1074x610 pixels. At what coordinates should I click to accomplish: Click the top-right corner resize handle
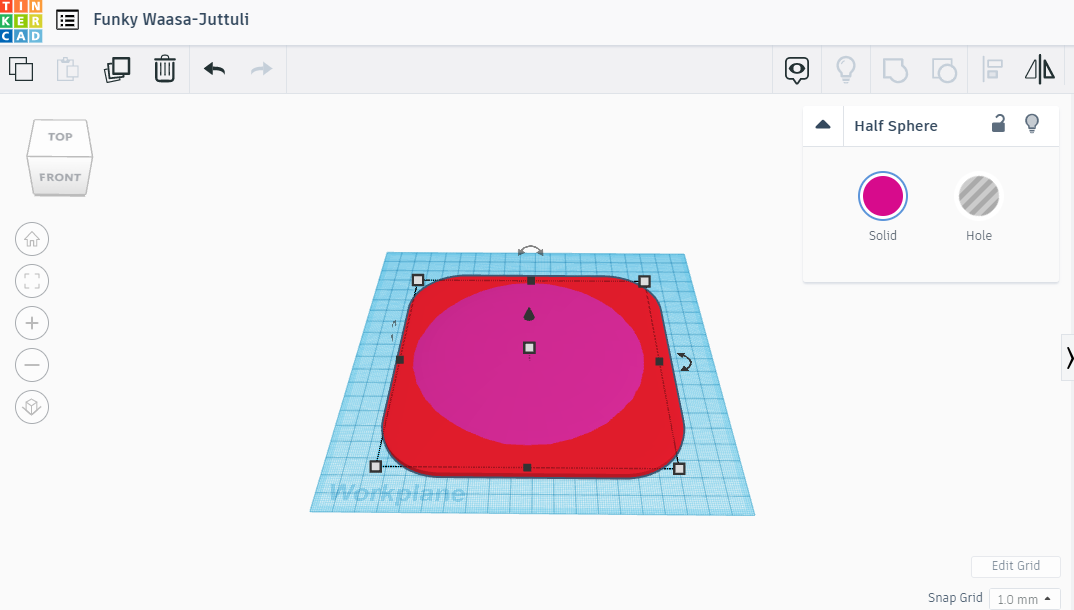(644, 281)
